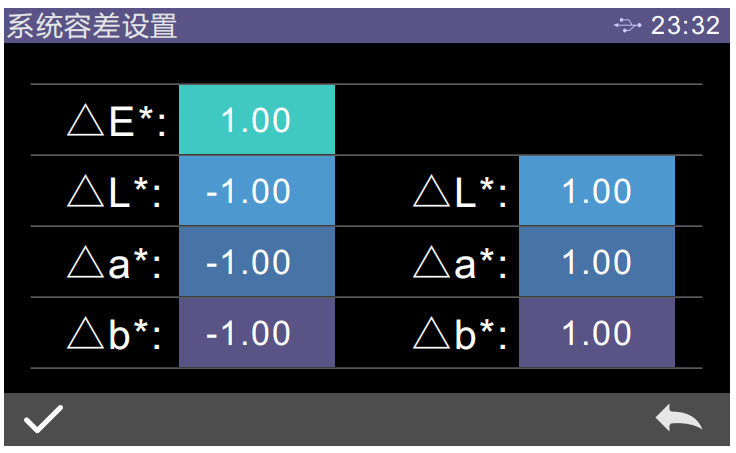
Task: Confirm settings with the checkmark icon
Action: tap(43, 419)
